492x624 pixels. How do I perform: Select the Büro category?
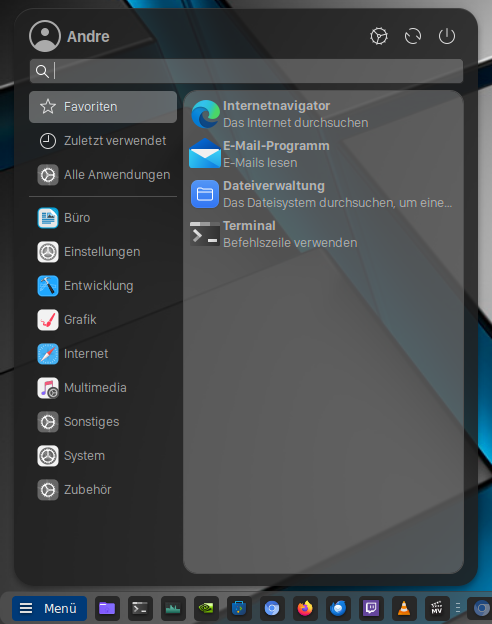[103, 218]
